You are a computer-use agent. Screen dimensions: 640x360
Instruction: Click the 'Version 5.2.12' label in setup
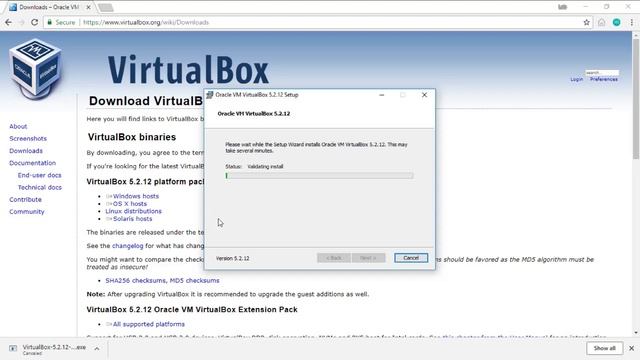point(233,258)
